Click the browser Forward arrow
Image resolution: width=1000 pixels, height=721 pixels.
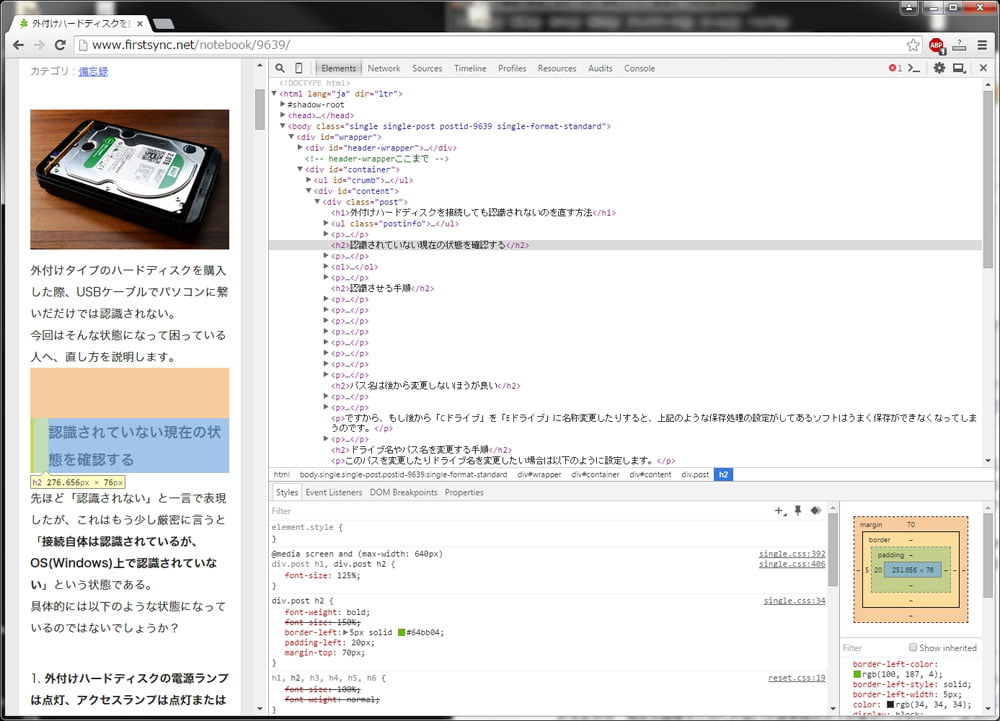pos(39,45)
